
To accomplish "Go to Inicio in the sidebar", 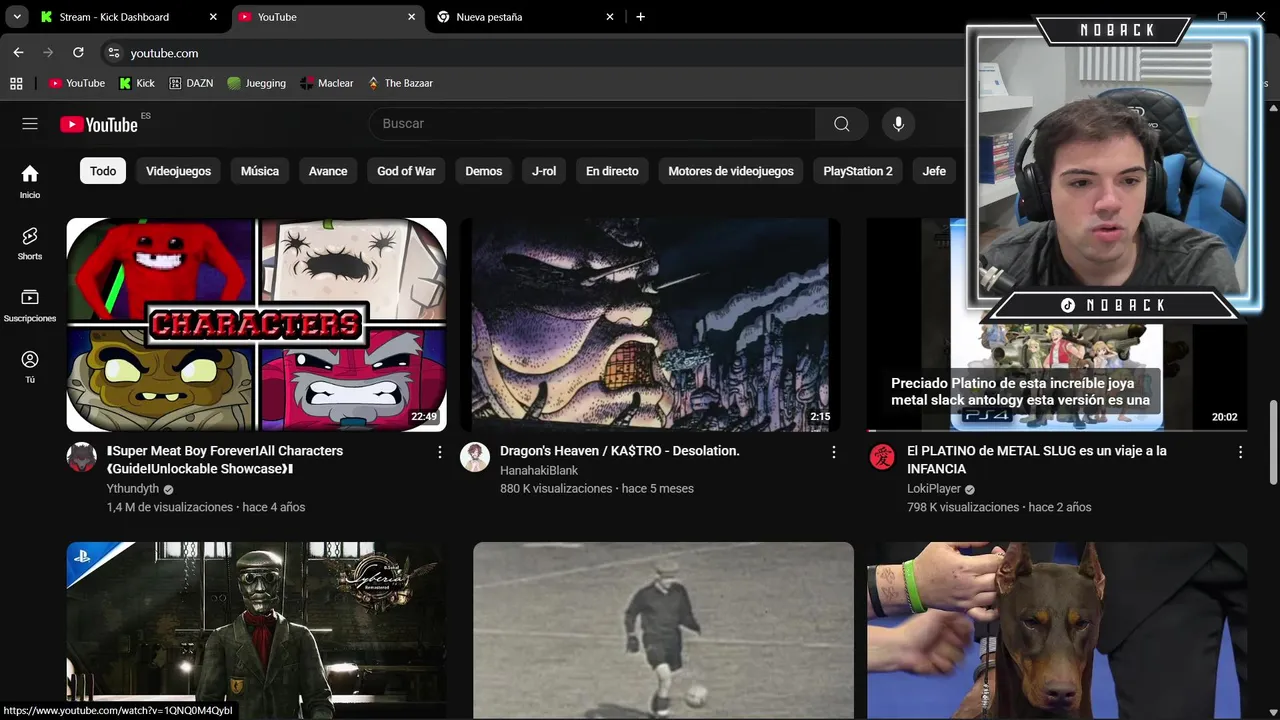I will (30, 181).
